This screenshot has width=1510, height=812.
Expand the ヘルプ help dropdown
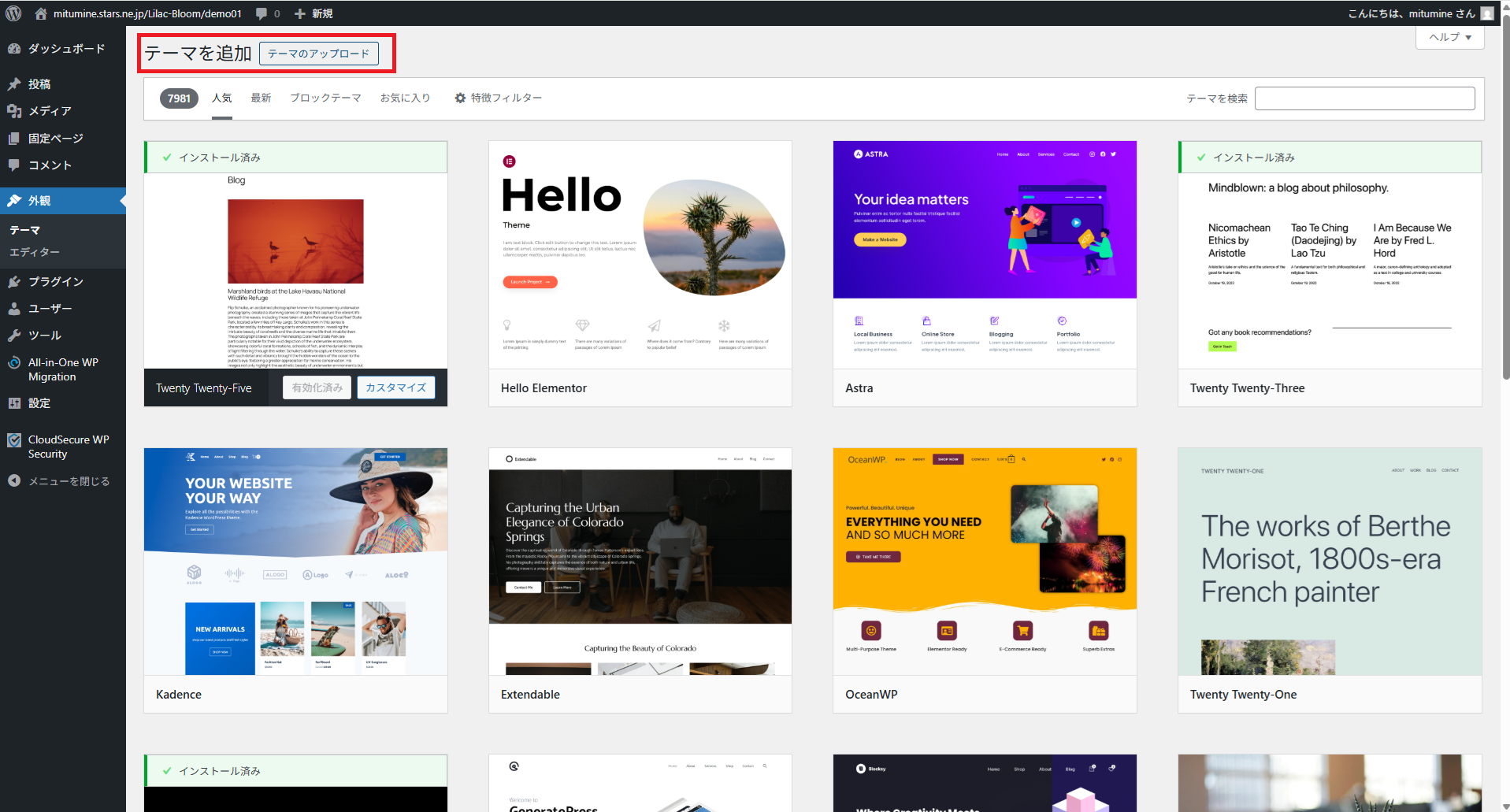1449,37
